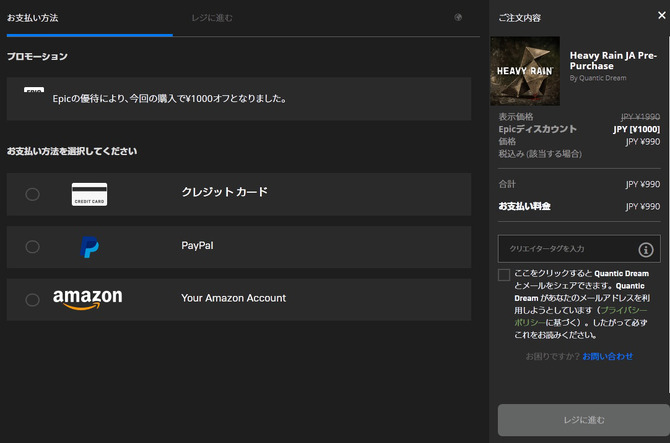Click info icon beside creator tag field
Viewport: 670px width, 443px height.
(646, 249)
